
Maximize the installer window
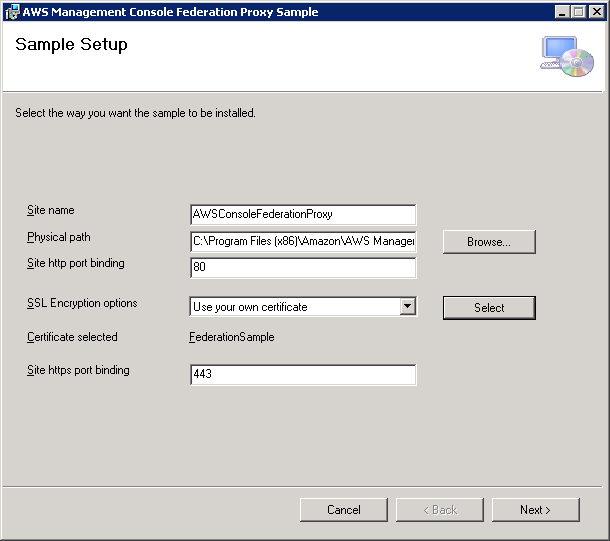tap(578, 12)
